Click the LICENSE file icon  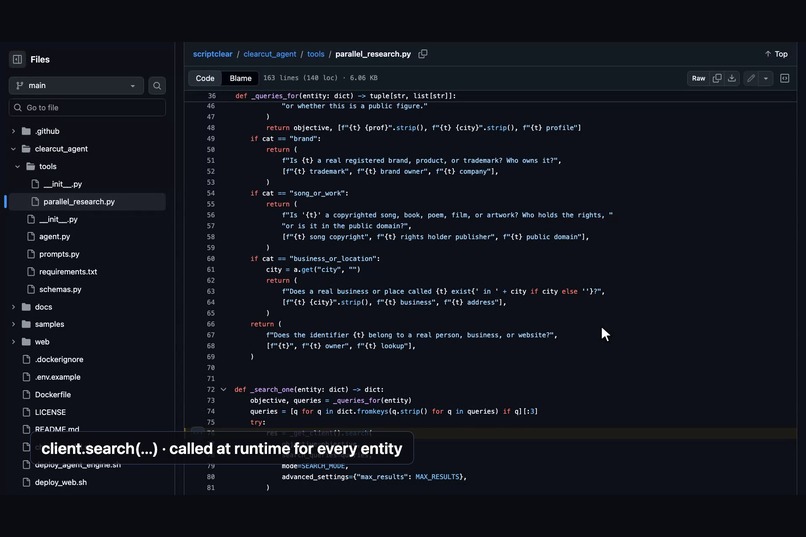tap(26, 412)
